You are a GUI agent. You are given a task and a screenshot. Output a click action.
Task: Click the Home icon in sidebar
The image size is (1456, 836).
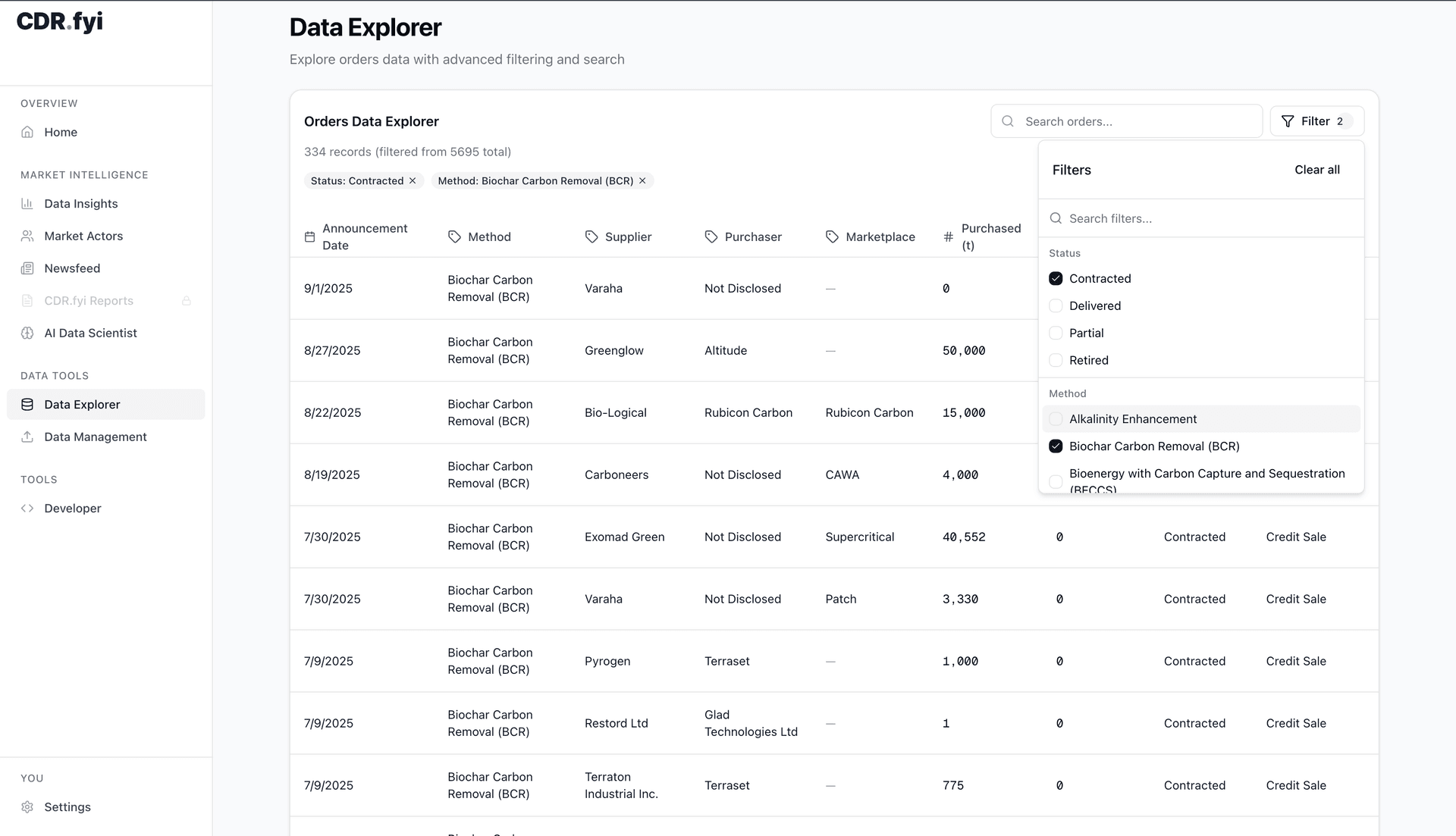[x=27, y=132]
